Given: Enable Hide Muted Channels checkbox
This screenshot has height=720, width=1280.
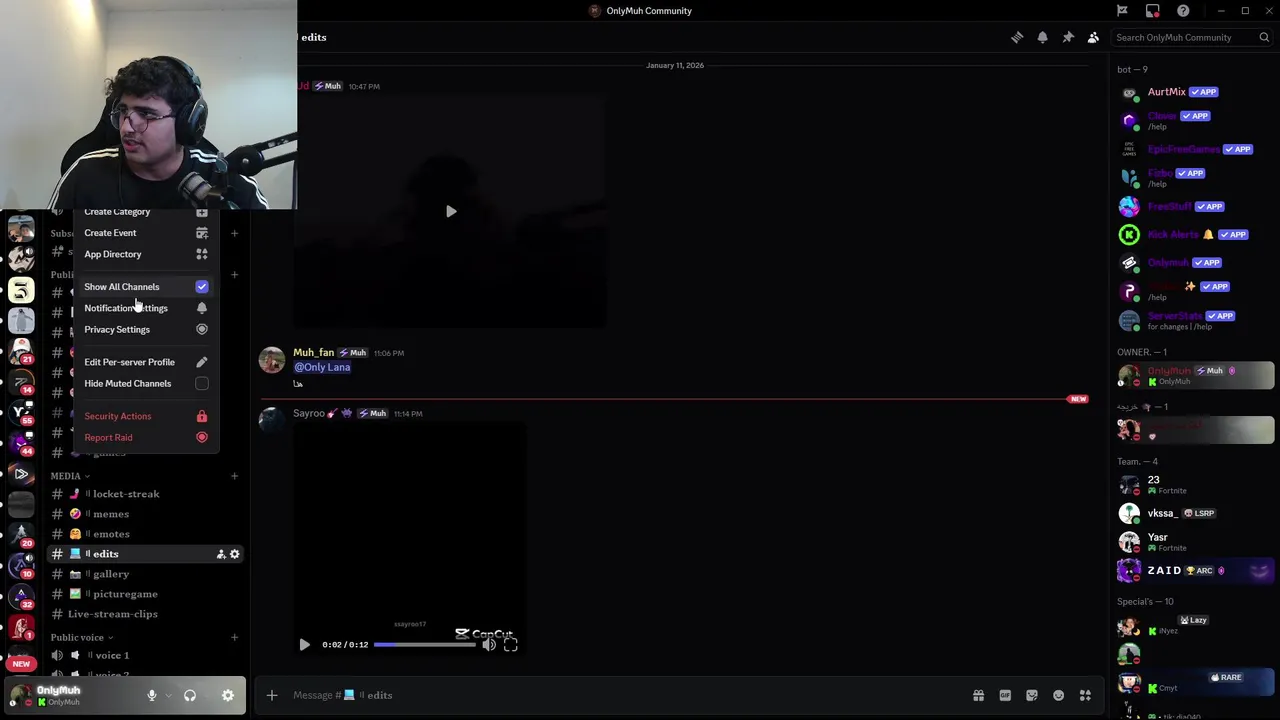Looking at the screenshot, I should point(202,384).
